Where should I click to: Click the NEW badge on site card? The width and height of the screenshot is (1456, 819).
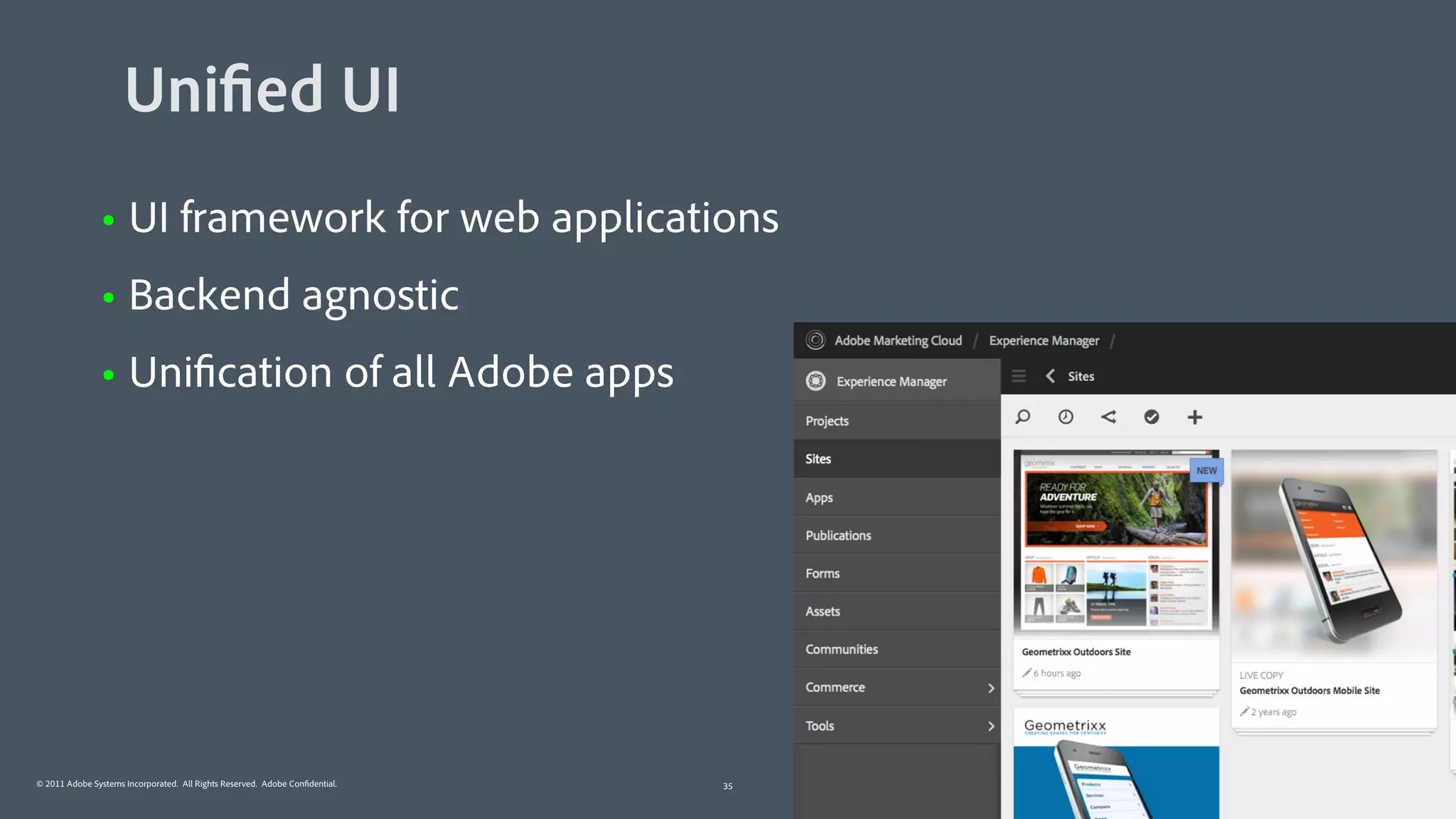click(x=1206, y=471)
